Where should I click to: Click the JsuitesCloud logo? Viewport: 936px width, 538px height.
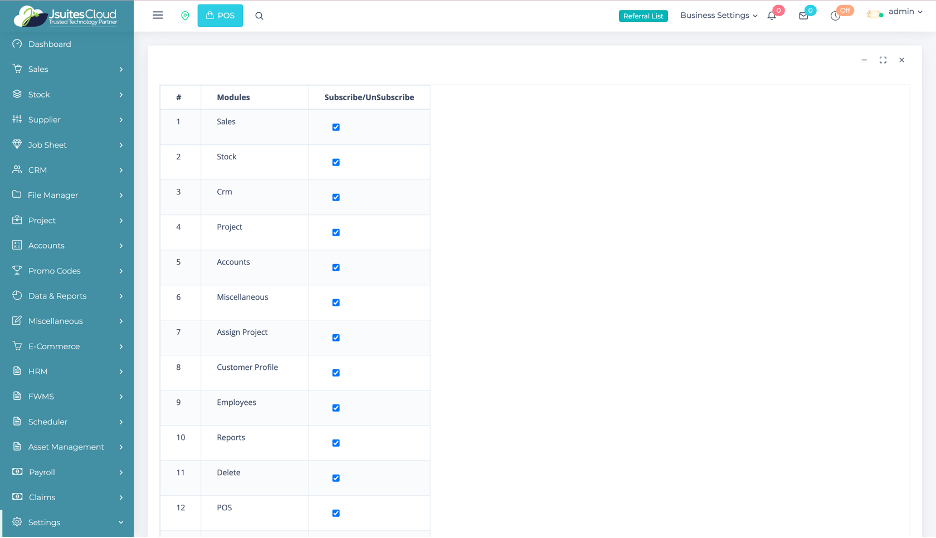coord(66,16)
